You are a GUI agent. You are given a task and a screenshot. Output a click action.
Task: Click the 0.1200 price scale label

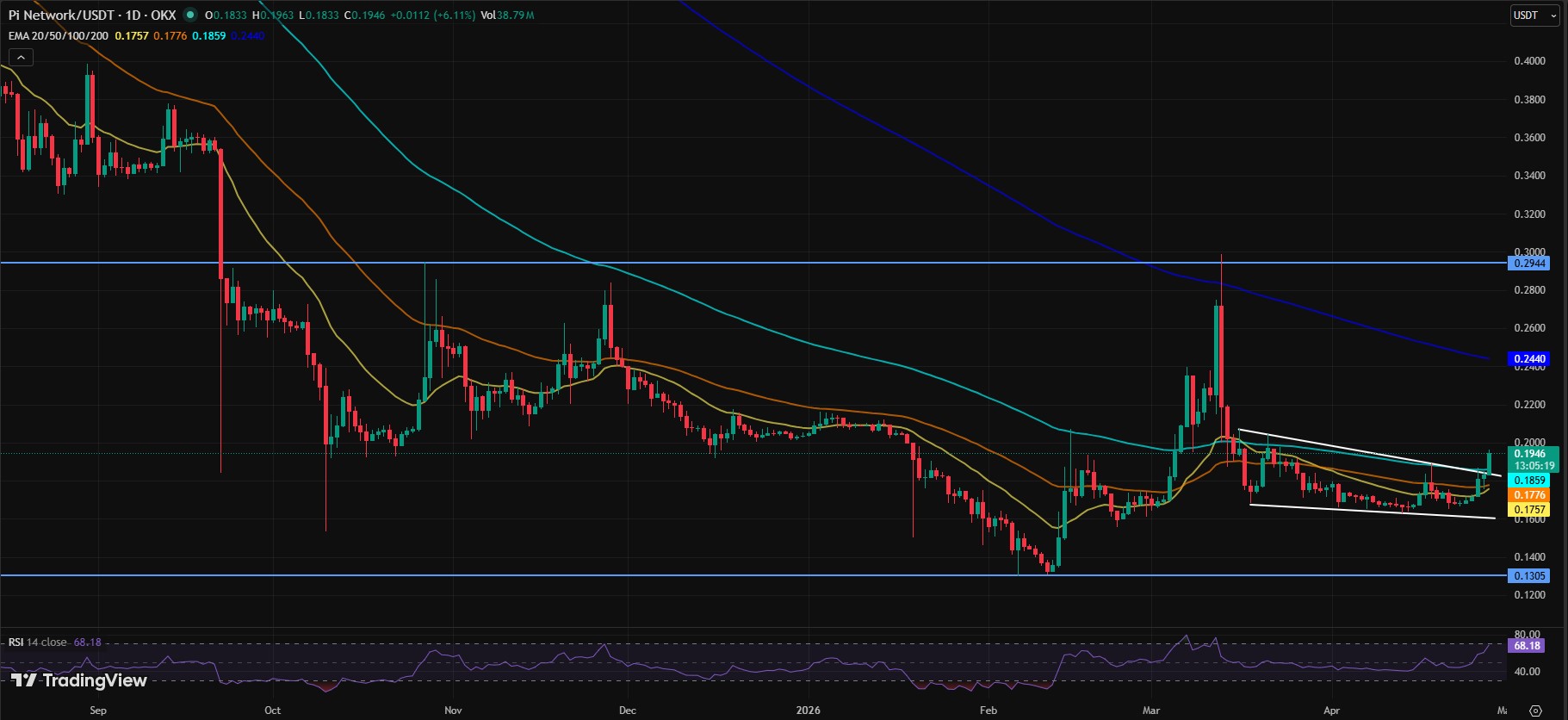click(x=1529, y=595)
